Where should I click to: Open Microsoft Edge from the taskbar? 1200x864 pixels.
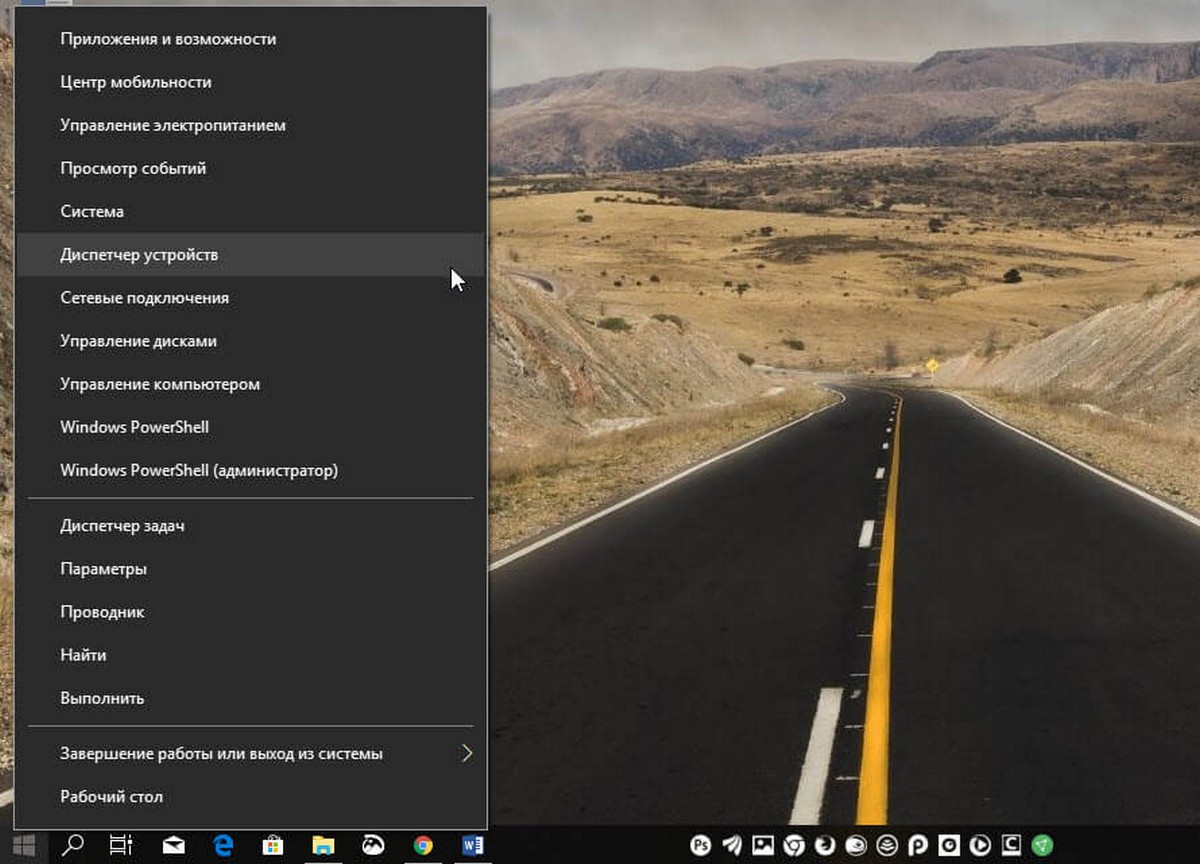223,845
